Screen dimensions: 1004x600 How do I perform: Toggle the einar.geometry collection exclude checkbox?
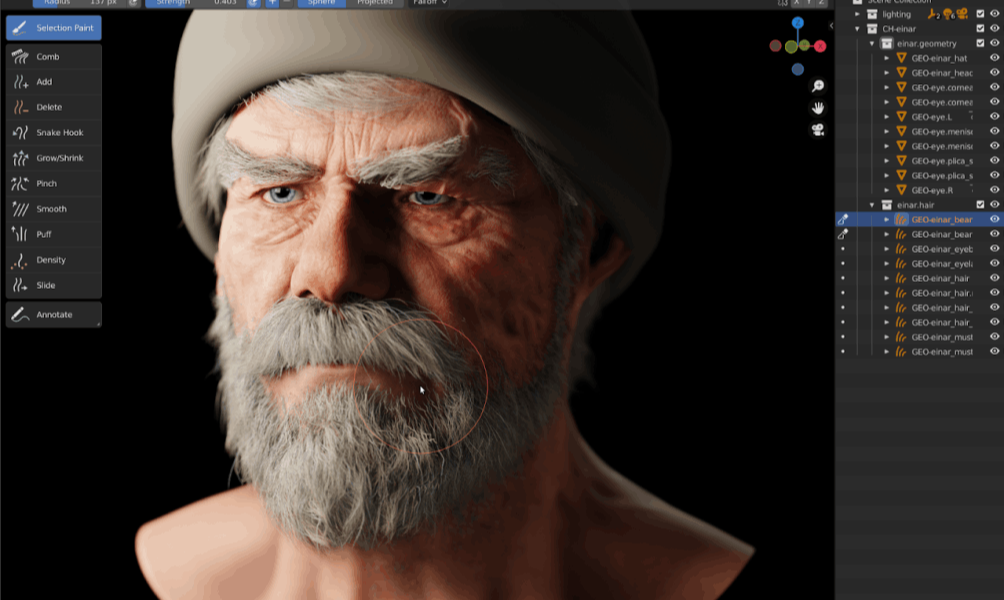[x=980, y=43]
